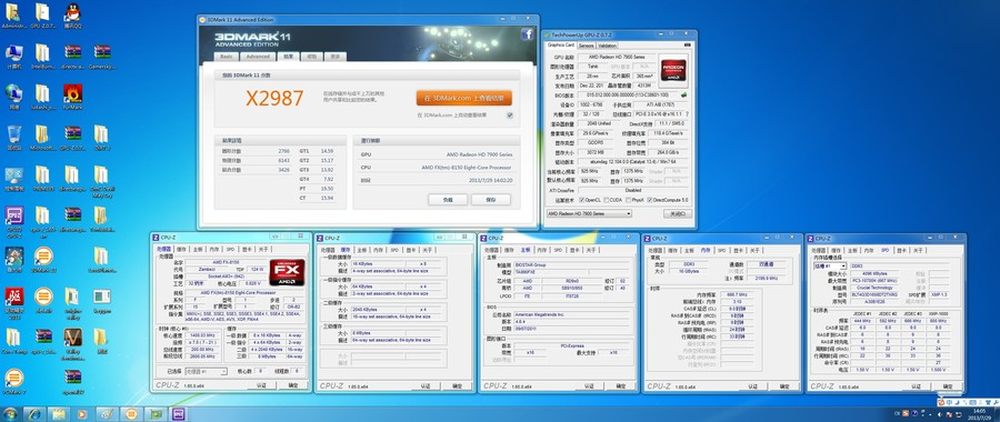Viewport: 1000px width, 422px height.
Task: Toggle the PhysX checkbox in GPU-Z
Action: (x=627, y=200)
